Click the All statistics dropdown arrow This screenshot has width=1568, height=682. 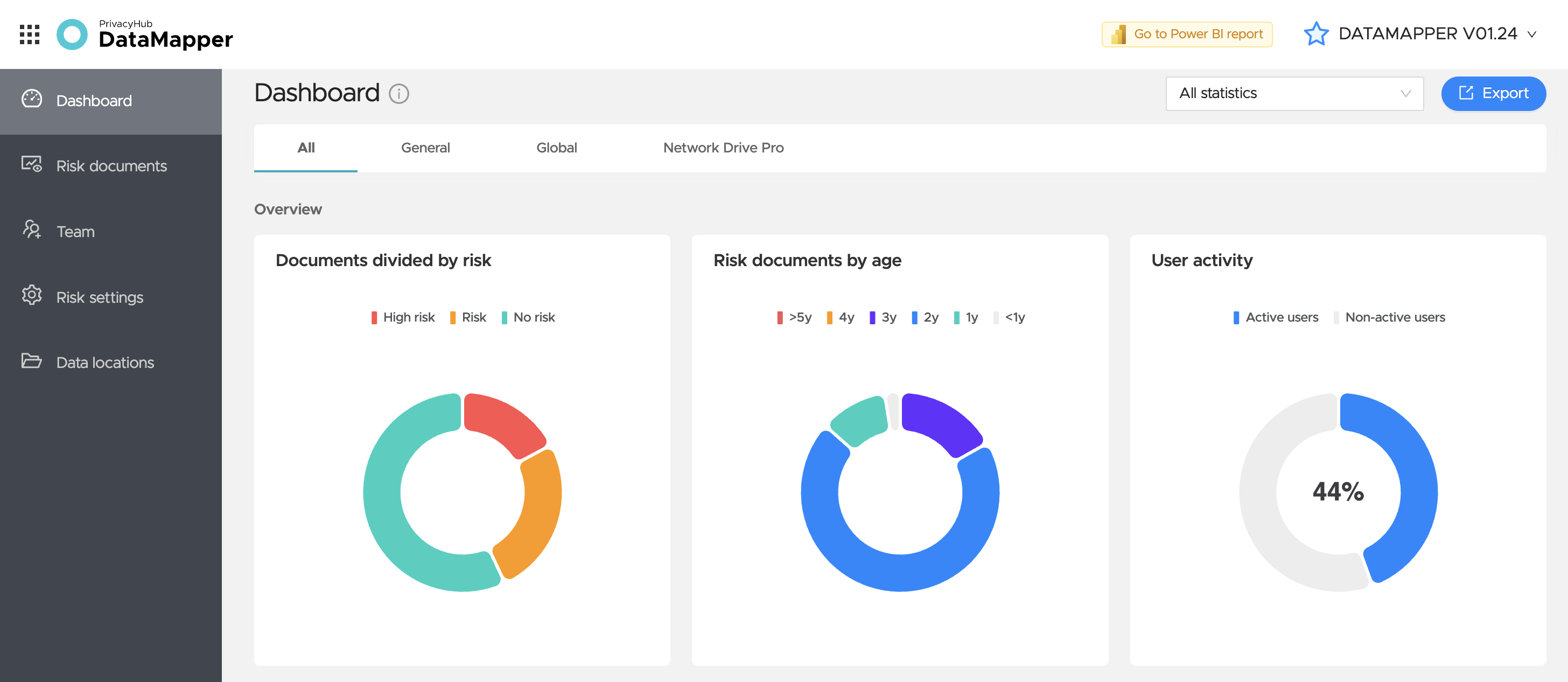coord(1405,94)
